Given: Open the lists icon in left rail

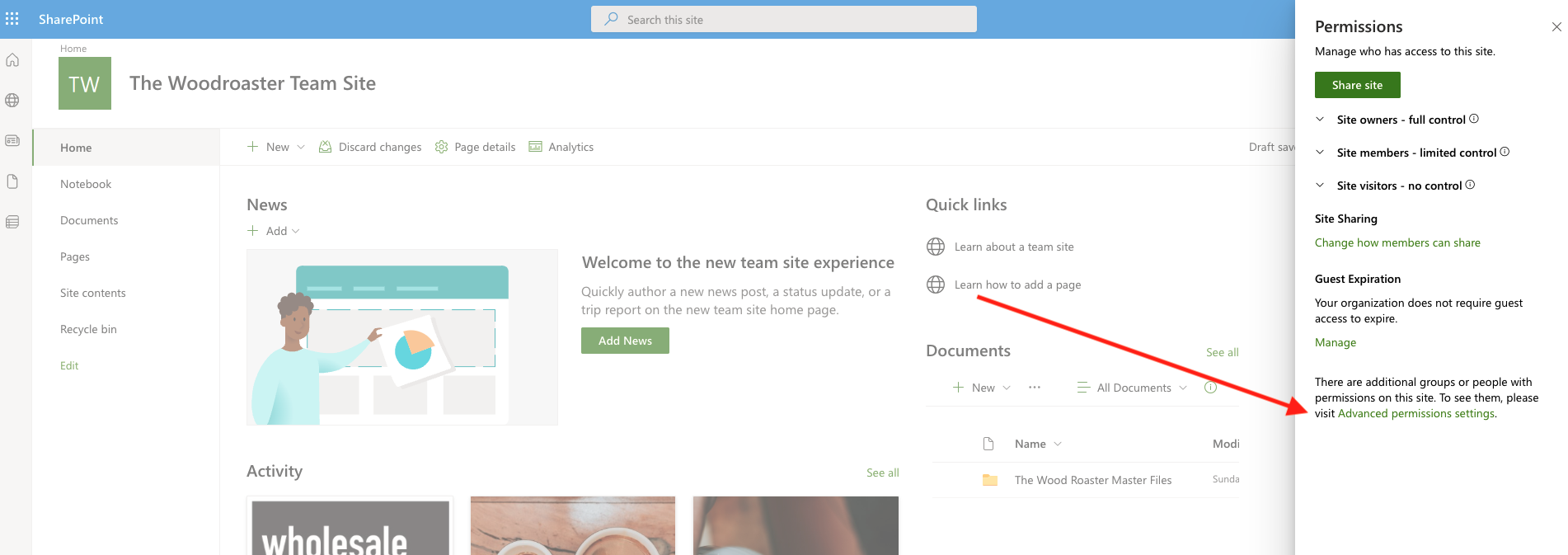Looking at the screenshot, I should pos(12,222).
